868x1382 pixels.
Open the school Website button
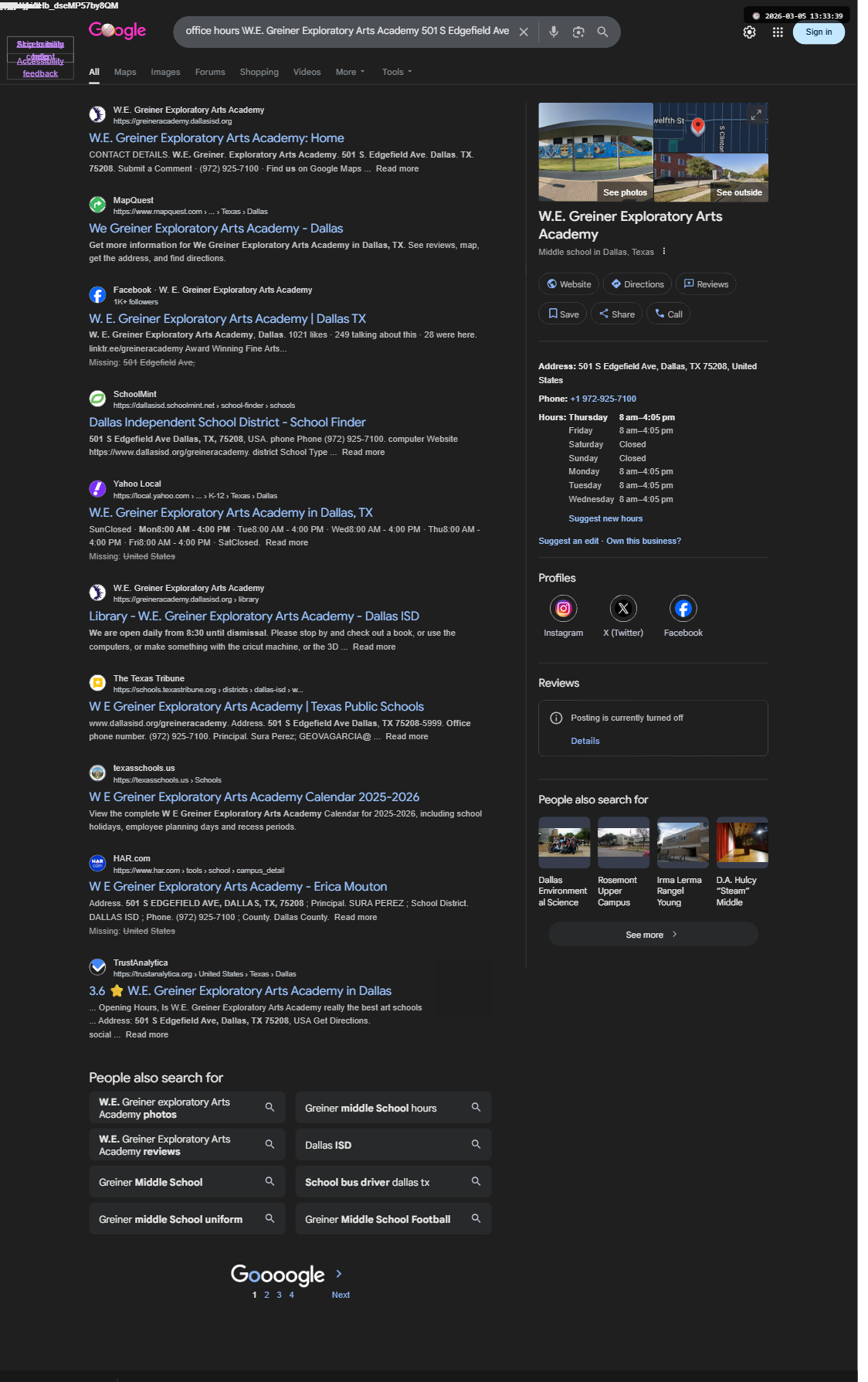[568, 284]
